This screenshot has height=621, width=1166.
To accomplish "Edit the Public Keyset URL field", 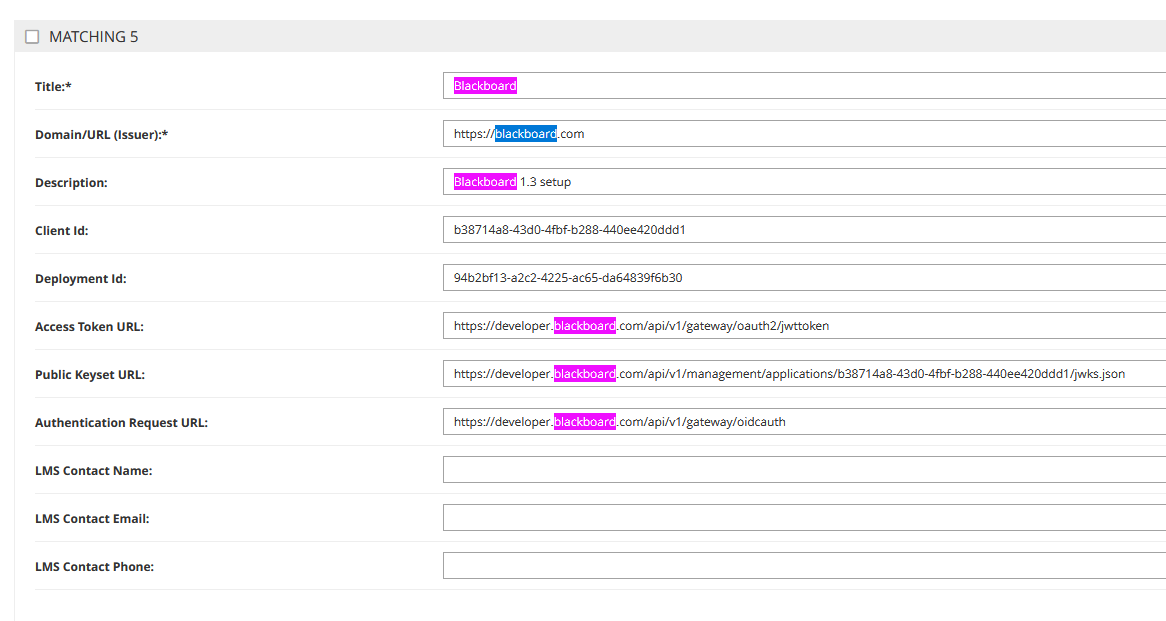I will (x=805, y=373).
